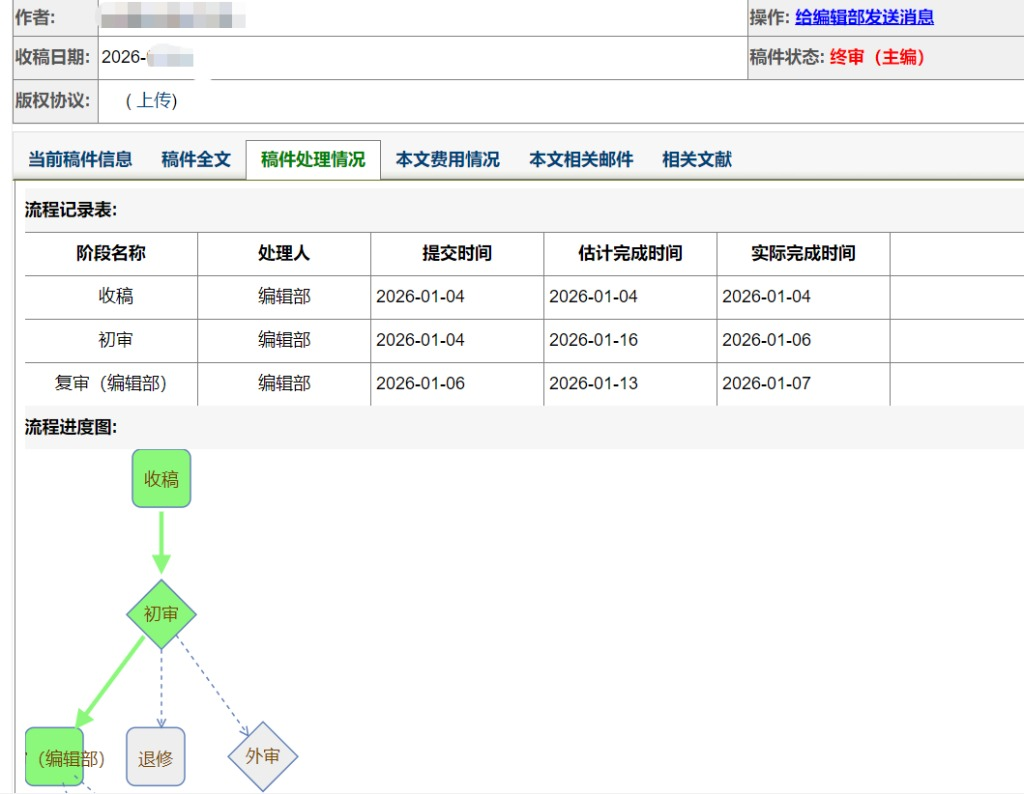Click 实际完成时间 column header

803,254
